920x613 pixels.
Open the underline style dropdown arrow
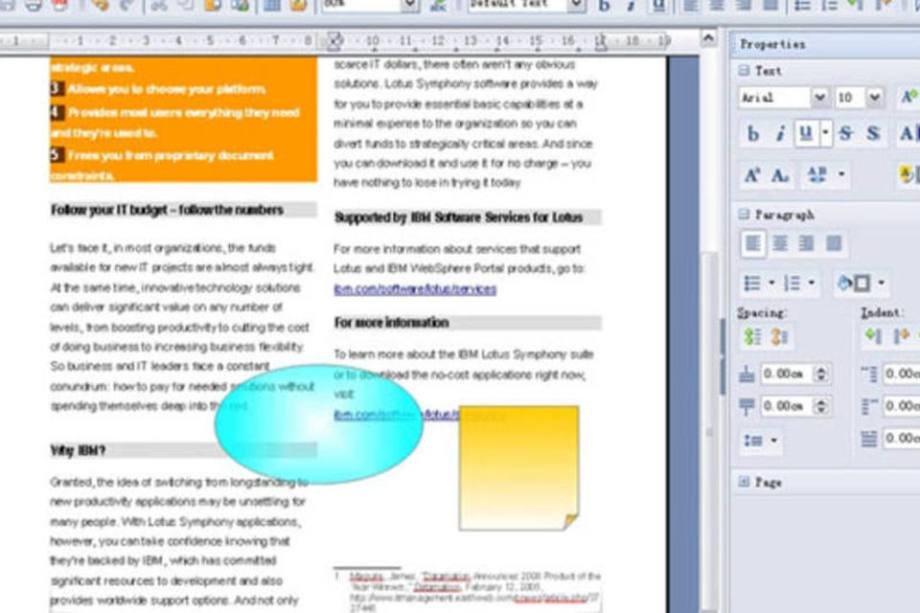(826, 134)
